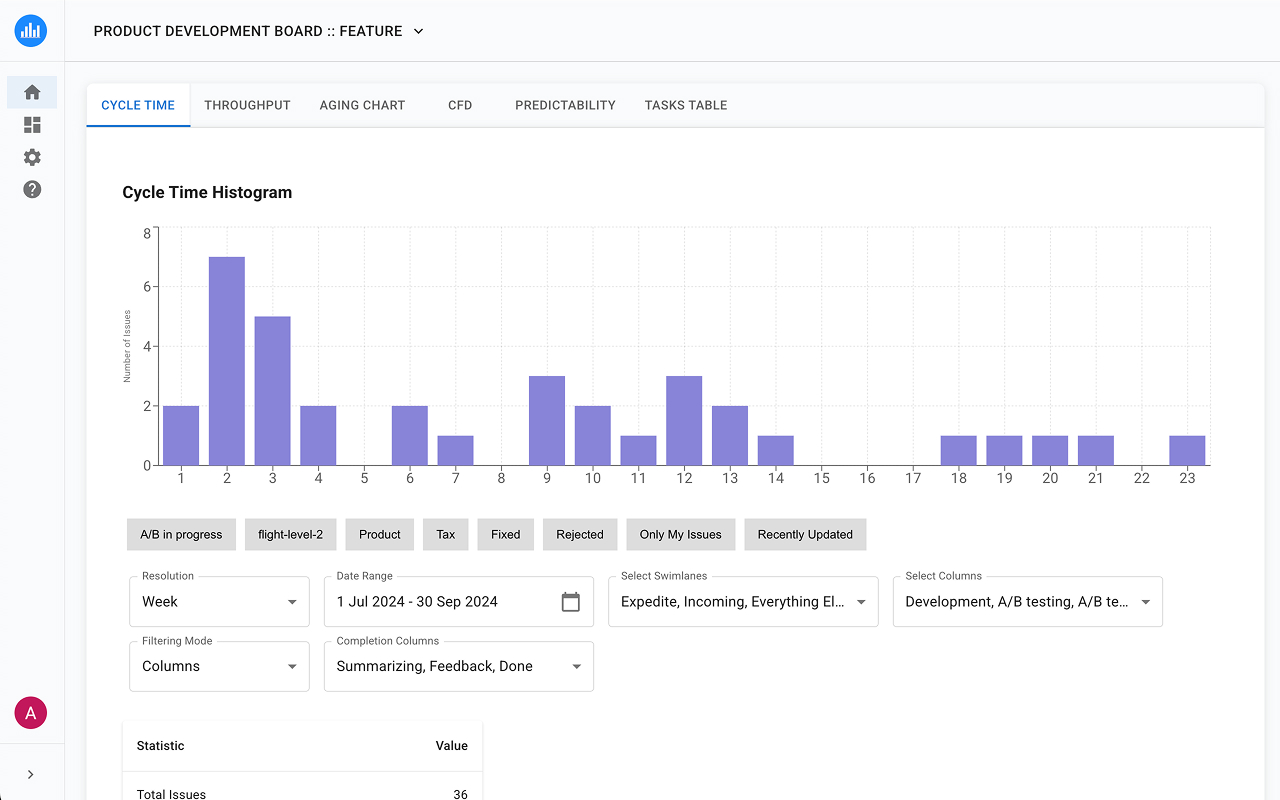Click the Cycle Time Histogram heading
The image size is (1280, 800).
point(207,192)
